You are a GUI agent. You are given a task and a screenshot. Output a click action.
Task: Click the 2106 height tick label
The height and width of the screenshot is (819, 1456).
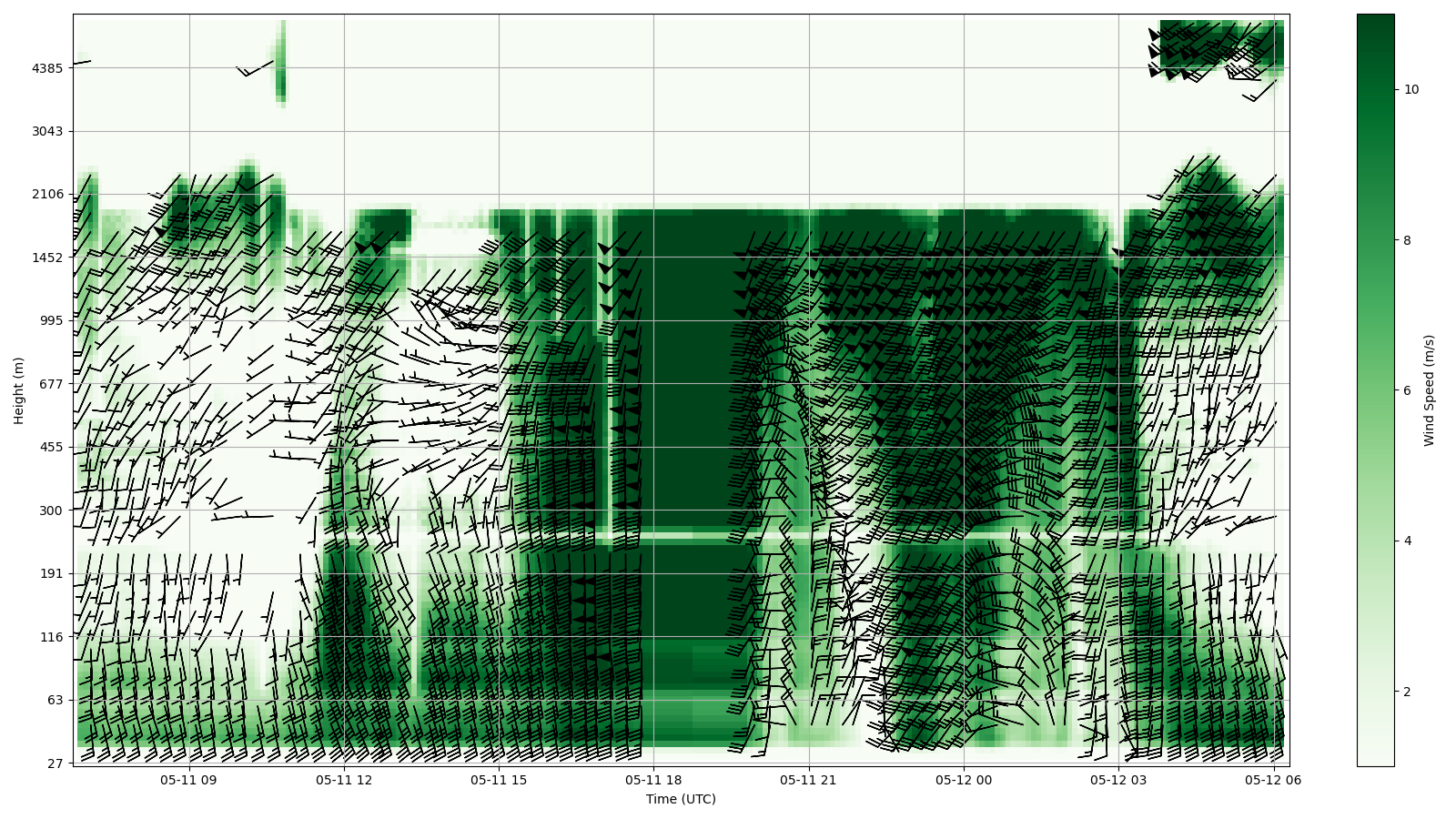47,194
